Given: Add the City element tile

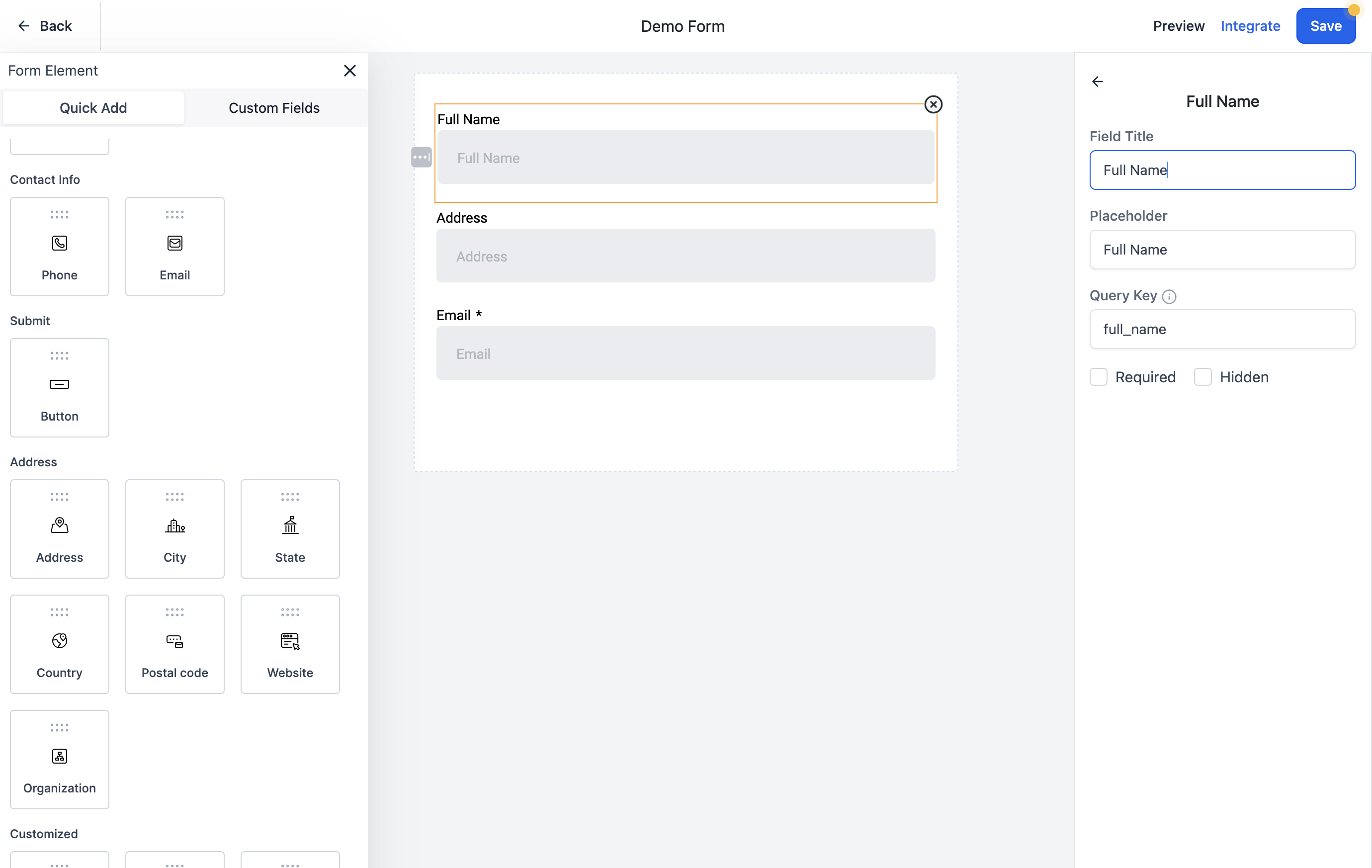Looking at the screenshot, I should pos(174,529).
